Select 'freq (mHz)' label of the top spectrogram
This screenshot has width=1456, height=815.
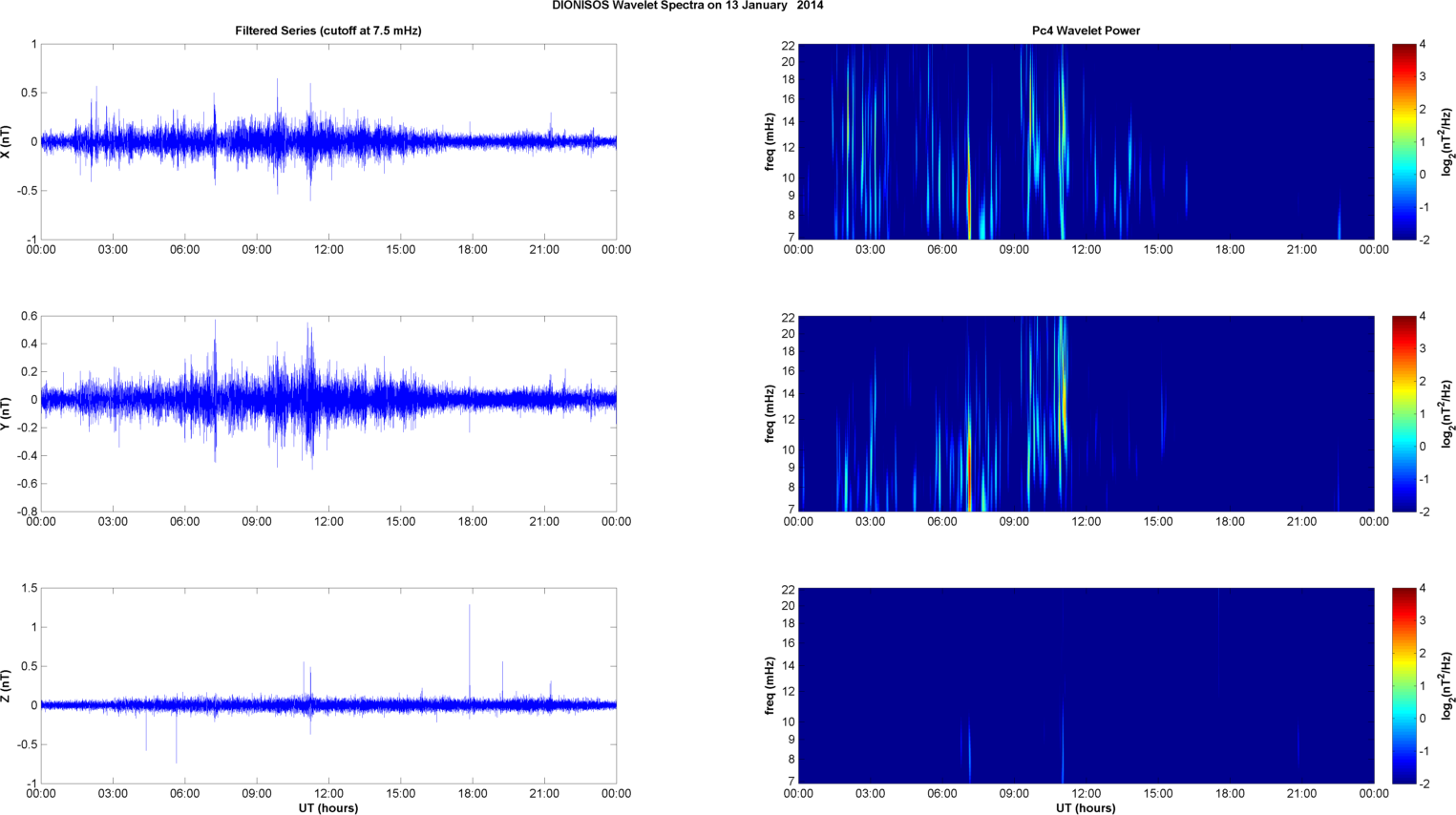(770, 141)
